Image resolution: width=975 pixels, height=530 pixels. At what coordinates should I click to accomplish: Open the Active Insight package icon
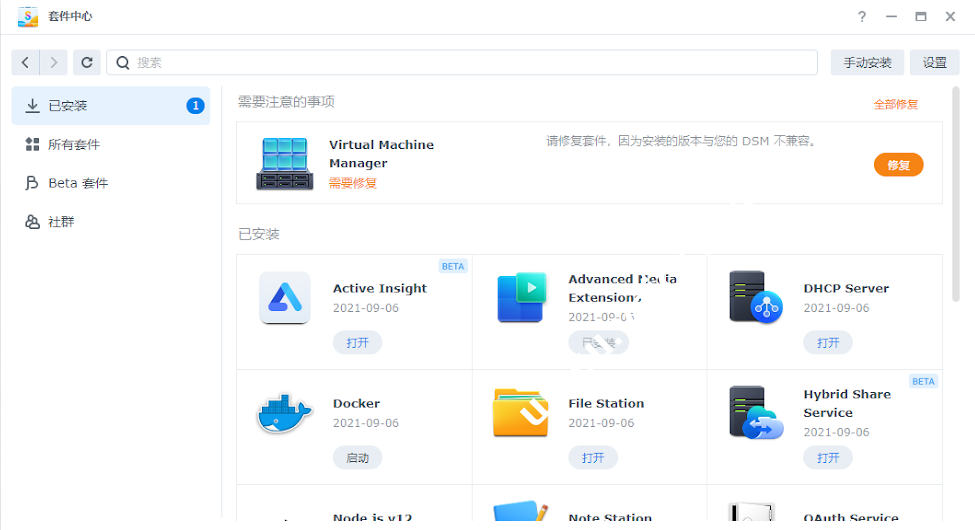click(x=285, y=298)
